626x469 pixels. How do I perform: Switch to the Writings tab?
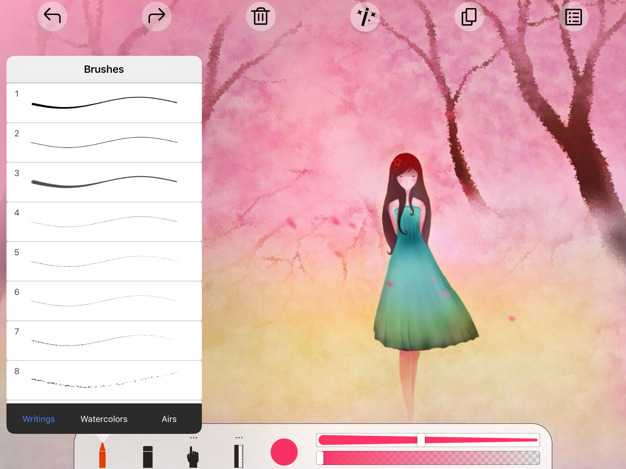(39, 419)
